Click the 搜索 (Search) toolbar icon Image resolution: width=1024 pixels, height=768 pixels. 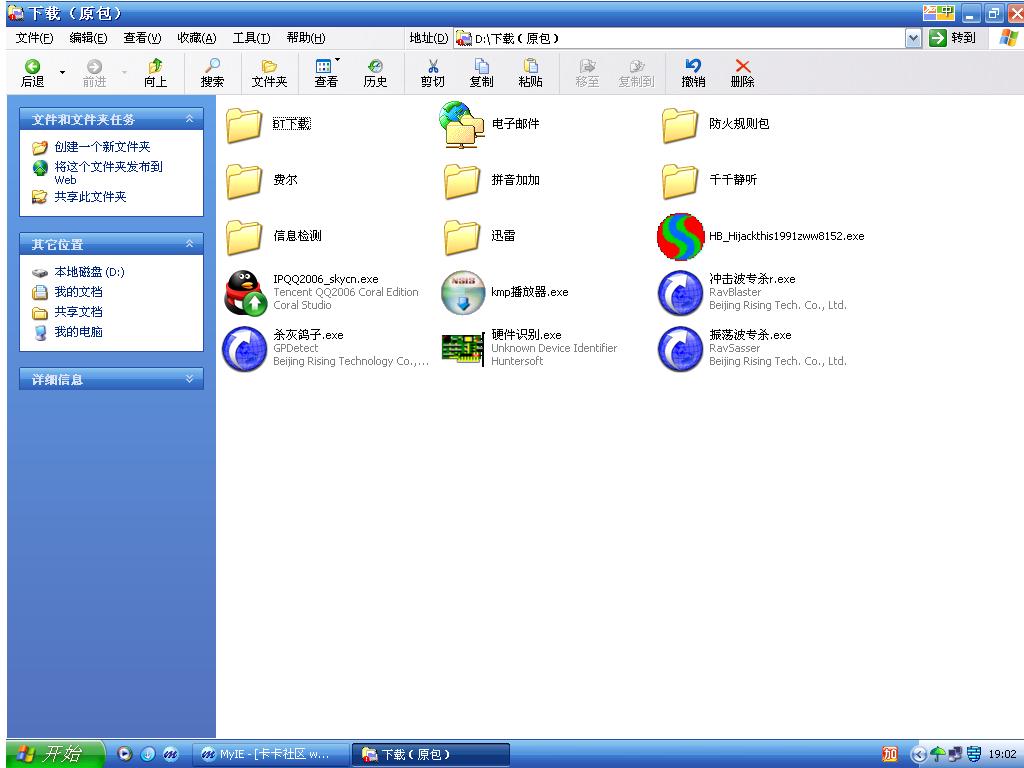pos(212,73)
